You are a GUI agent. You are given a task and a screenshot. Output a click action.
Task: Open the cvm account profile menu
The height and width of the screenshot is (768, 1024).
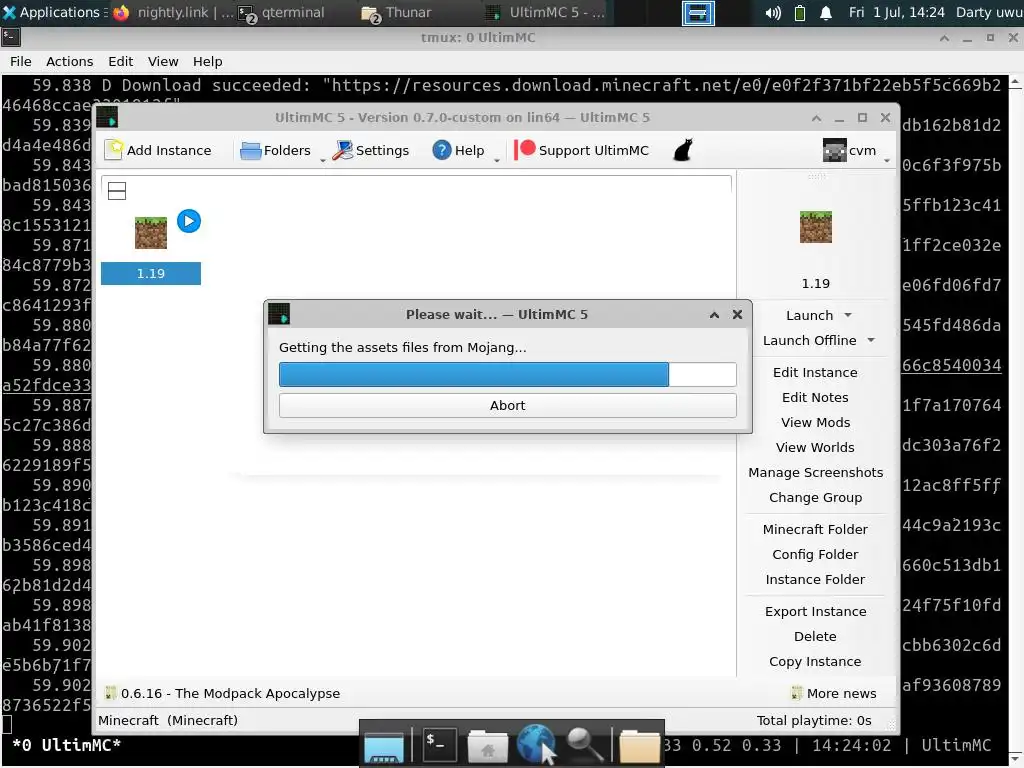[x=850, y=150]
